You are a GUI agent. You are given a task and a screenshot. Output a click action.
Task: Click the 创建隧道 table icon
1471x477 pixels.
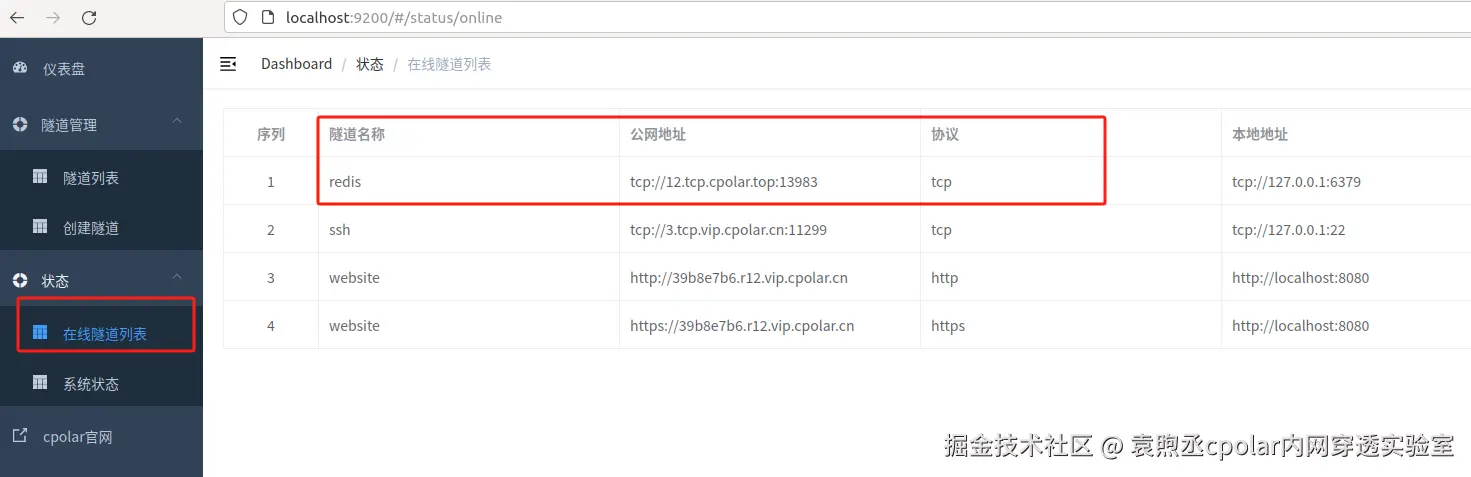[x=40, y=226]
